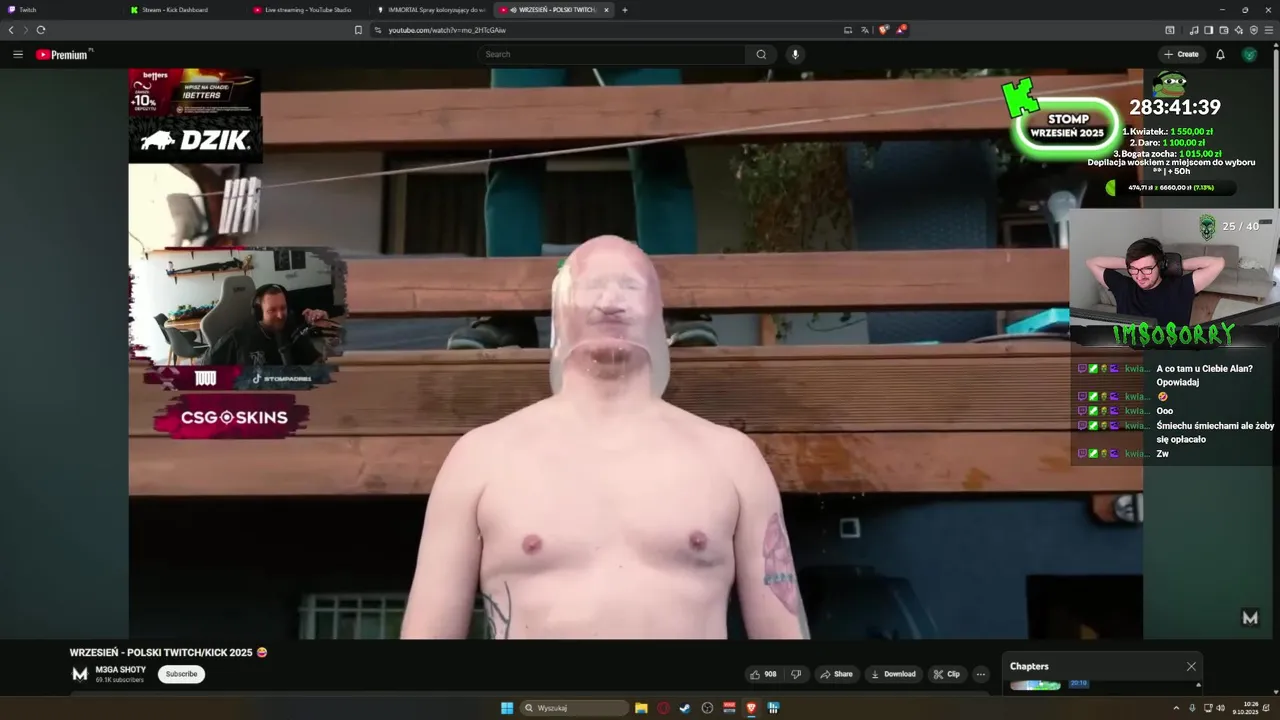This screenshot has width=1280, height=720.
Task: Toggle the browser sidebar panel
Action: [x=1208, y=30]
